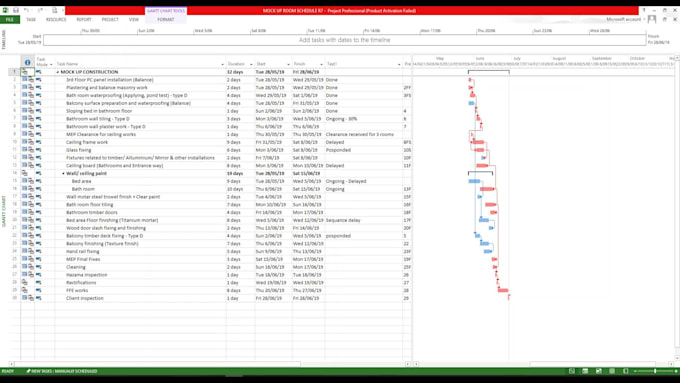Viewport: 680px width, 383px height.
Task: Click the account profile picture icon
Action: coord(652,19)
